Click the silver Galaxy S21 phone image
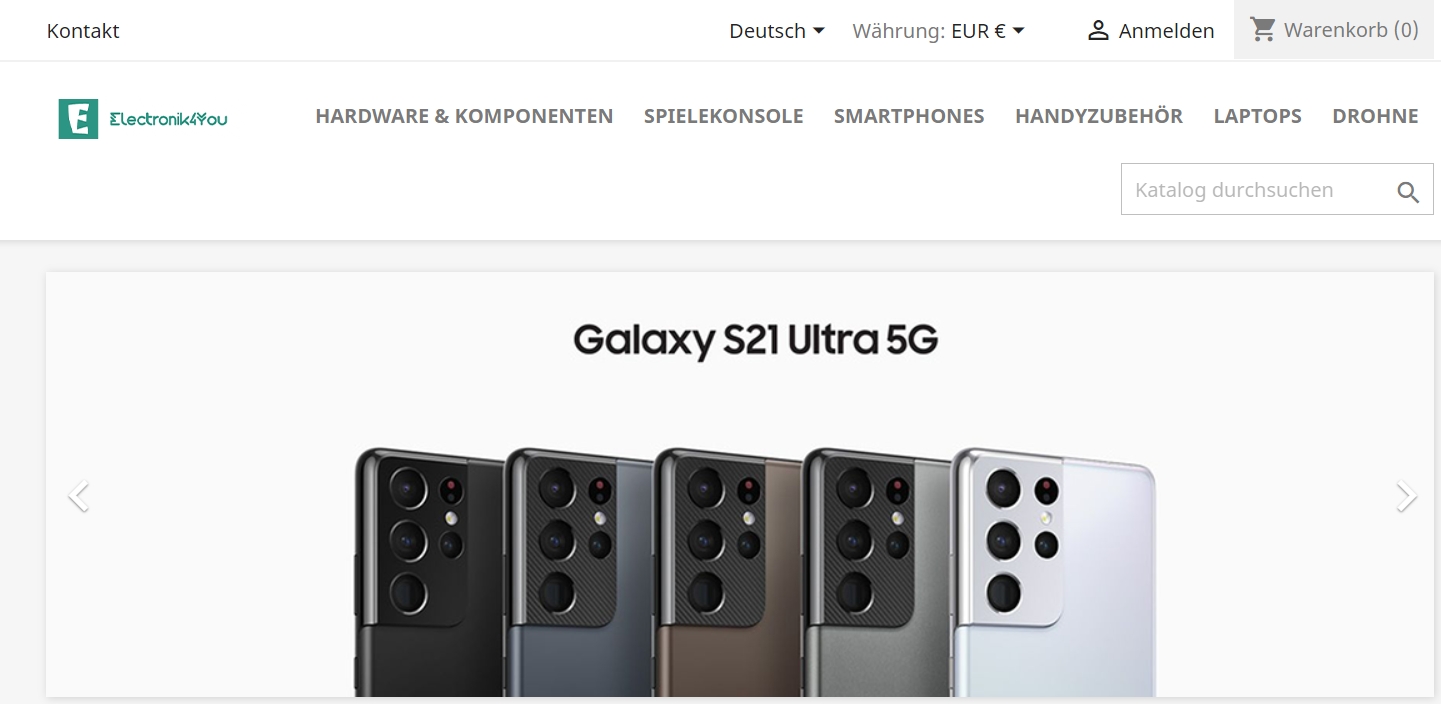The image size is (1441, 704). [x=1055, y=572]
